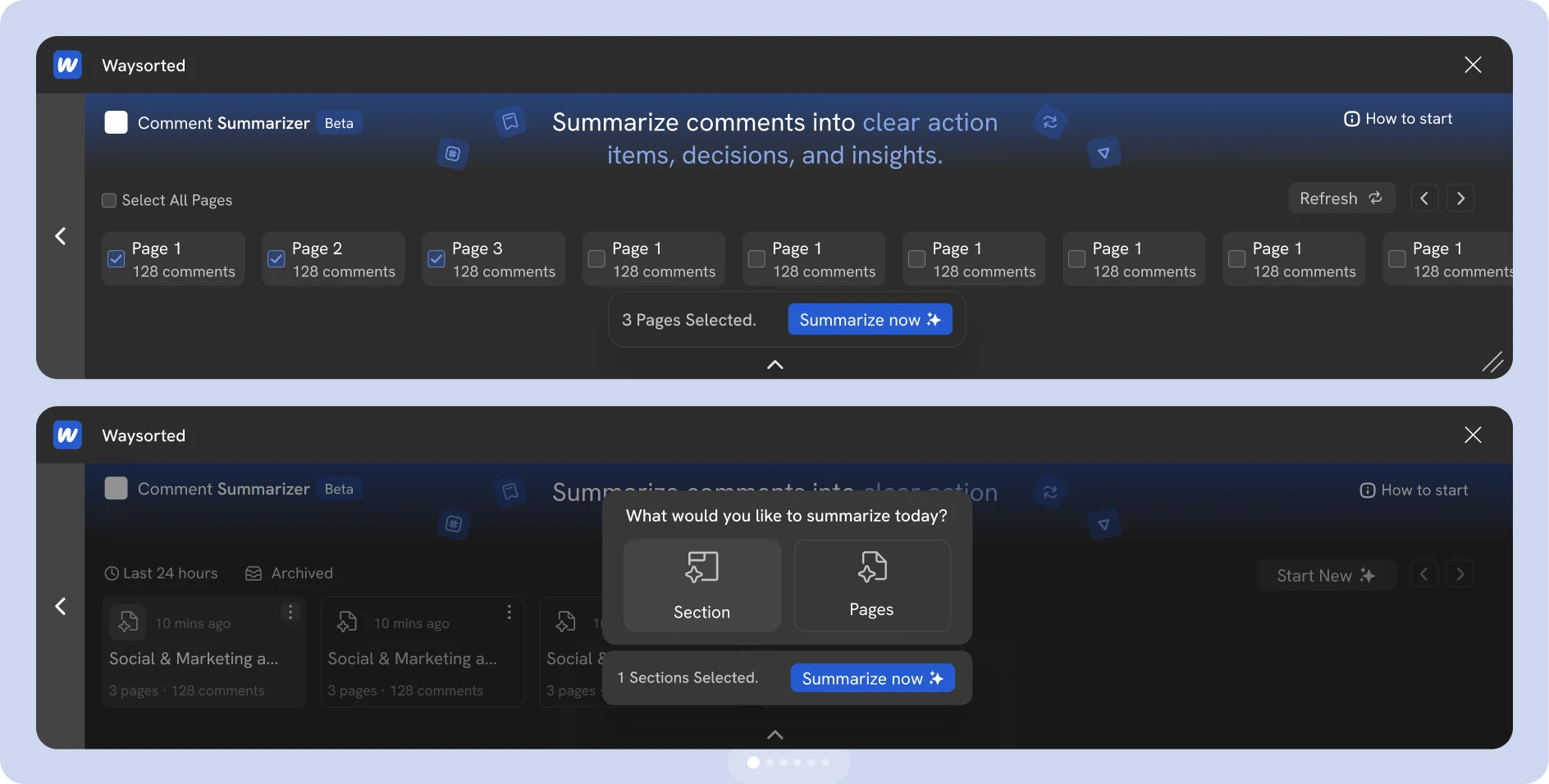Click the Refresh button
The width and height of the screenshot is (1549, 784).
pyautogui.click(x=1341, y=198)
